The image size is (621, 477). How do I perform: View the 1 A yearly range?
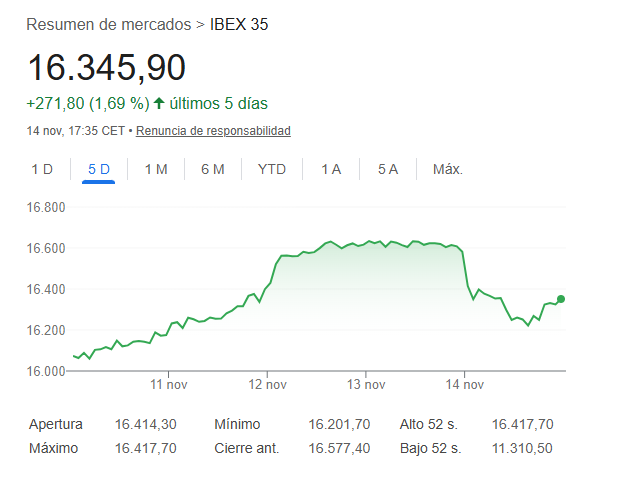point(331,169)
